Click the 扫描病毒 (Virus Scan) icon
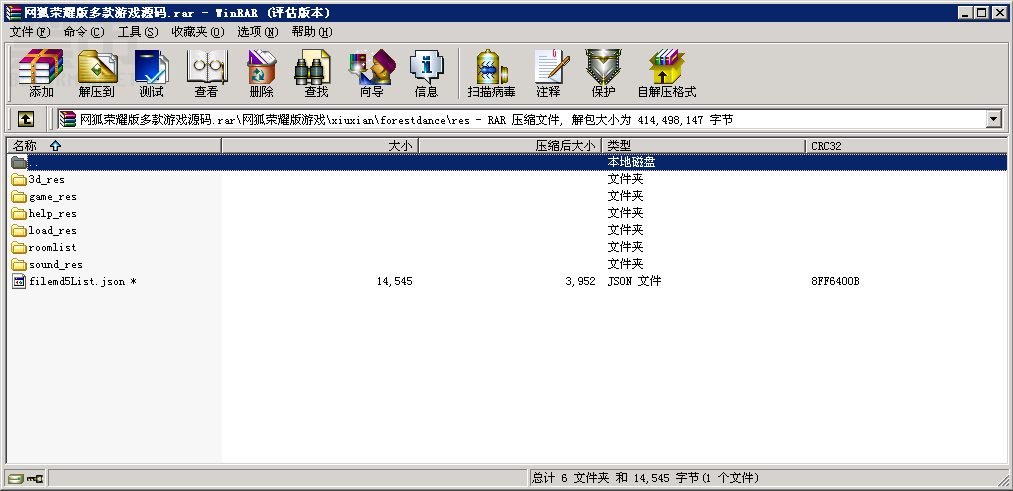The image size is (1013, 491). (492, 67)
